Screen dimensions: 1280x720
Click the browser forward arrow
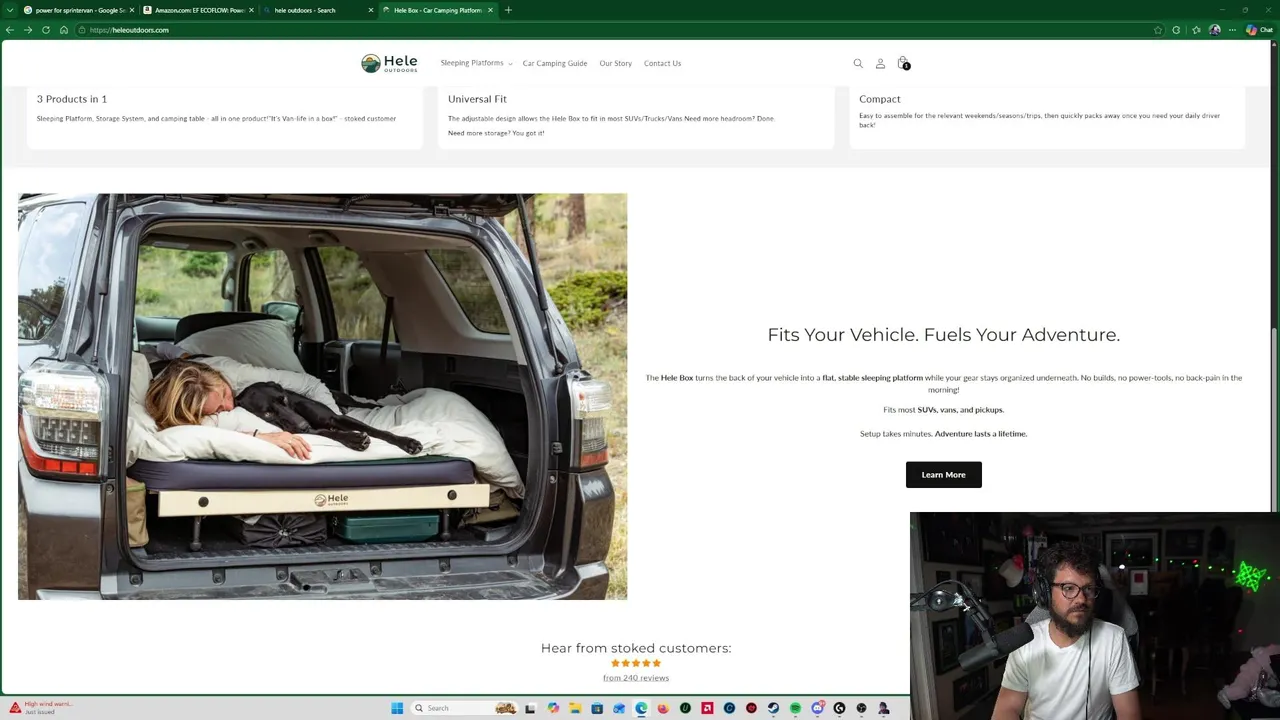tap(28, 30)
